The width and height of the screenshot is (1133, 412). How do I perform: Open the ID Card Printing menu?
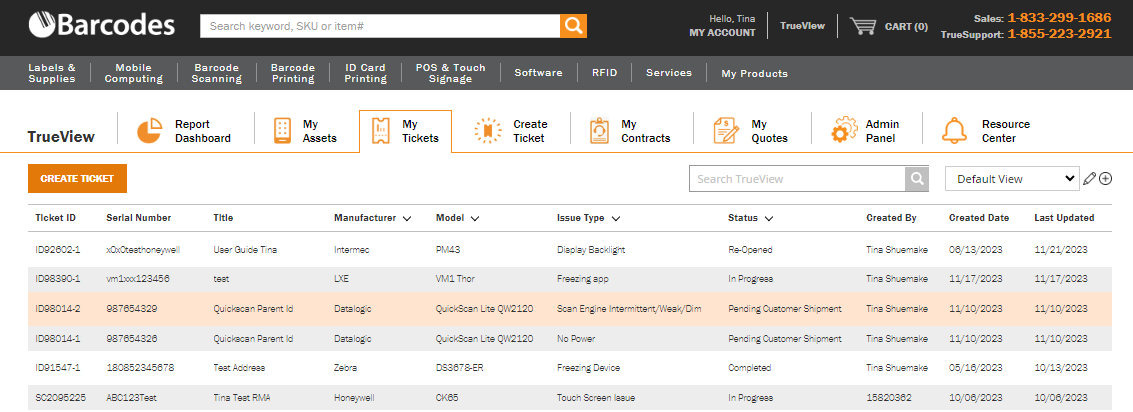coord(365,73)
